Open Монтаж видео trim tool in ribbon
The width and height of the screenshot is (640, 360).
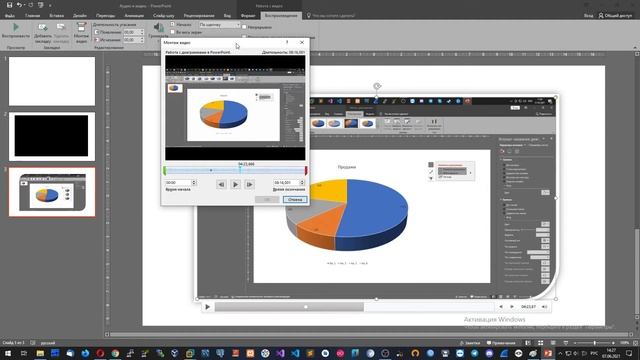[81, 33]
